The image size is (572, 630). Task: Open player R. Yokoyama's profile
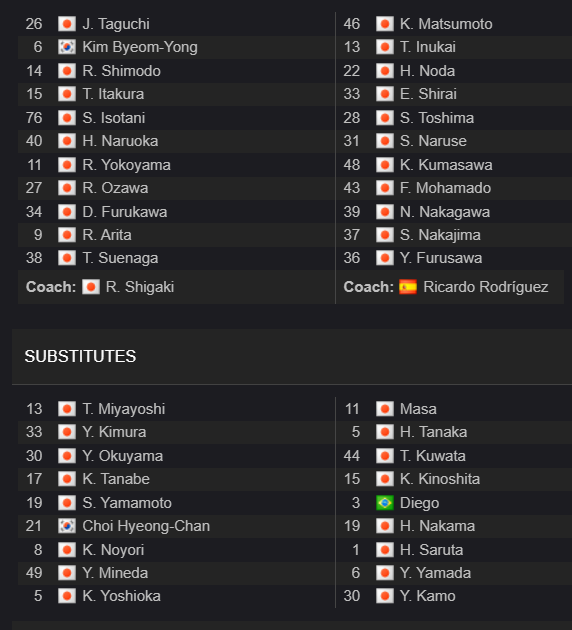(x=126, y=165)
